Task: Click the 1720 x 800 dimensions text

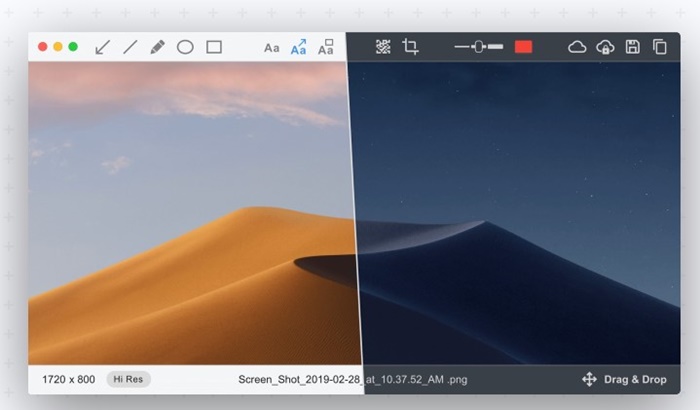Action: tap(68, 380)
